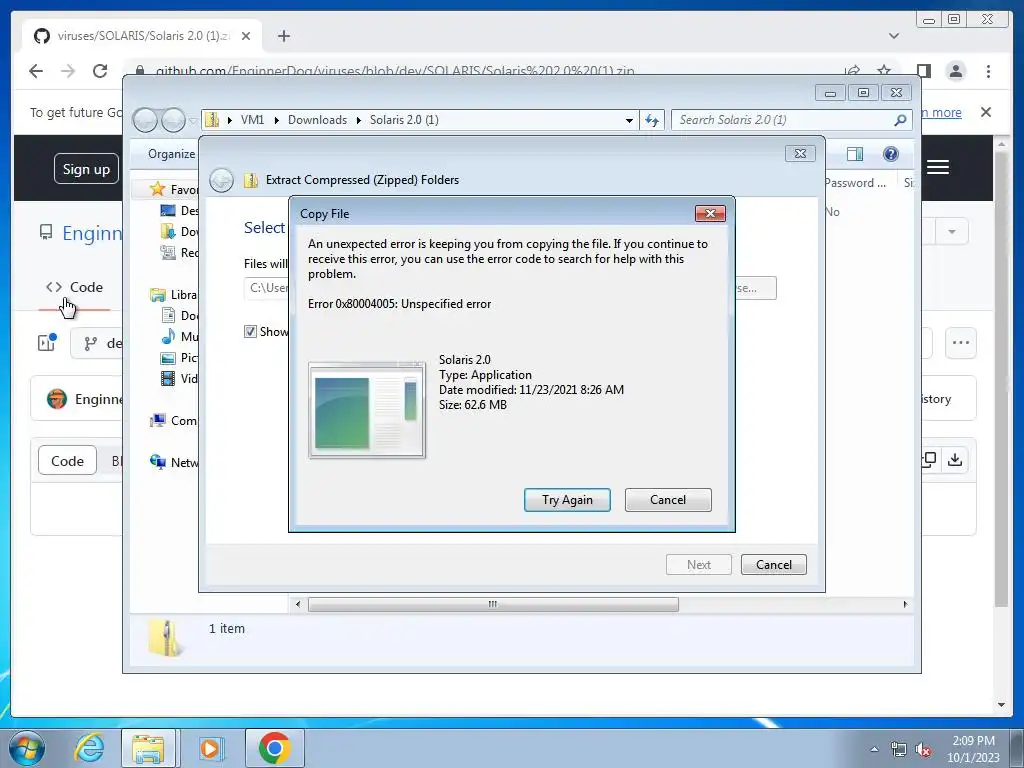This screenshot has height=768, width=1024.
Task: Cancel the Copy File error dialog
Action: point(667,500)
